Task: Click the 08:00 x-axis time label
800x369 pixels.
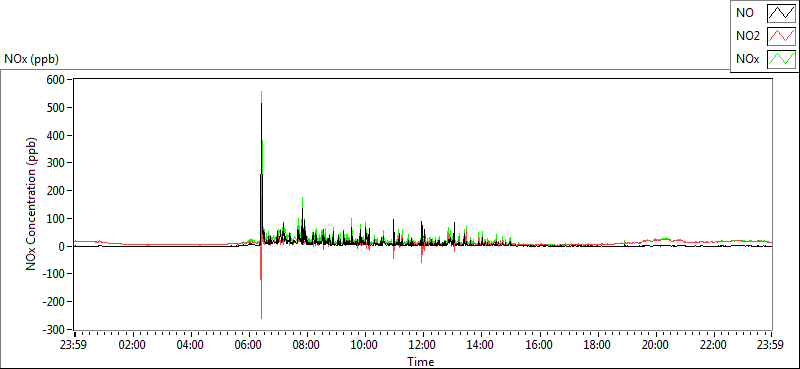Action: pyautogui.click(x=307, y=344)
